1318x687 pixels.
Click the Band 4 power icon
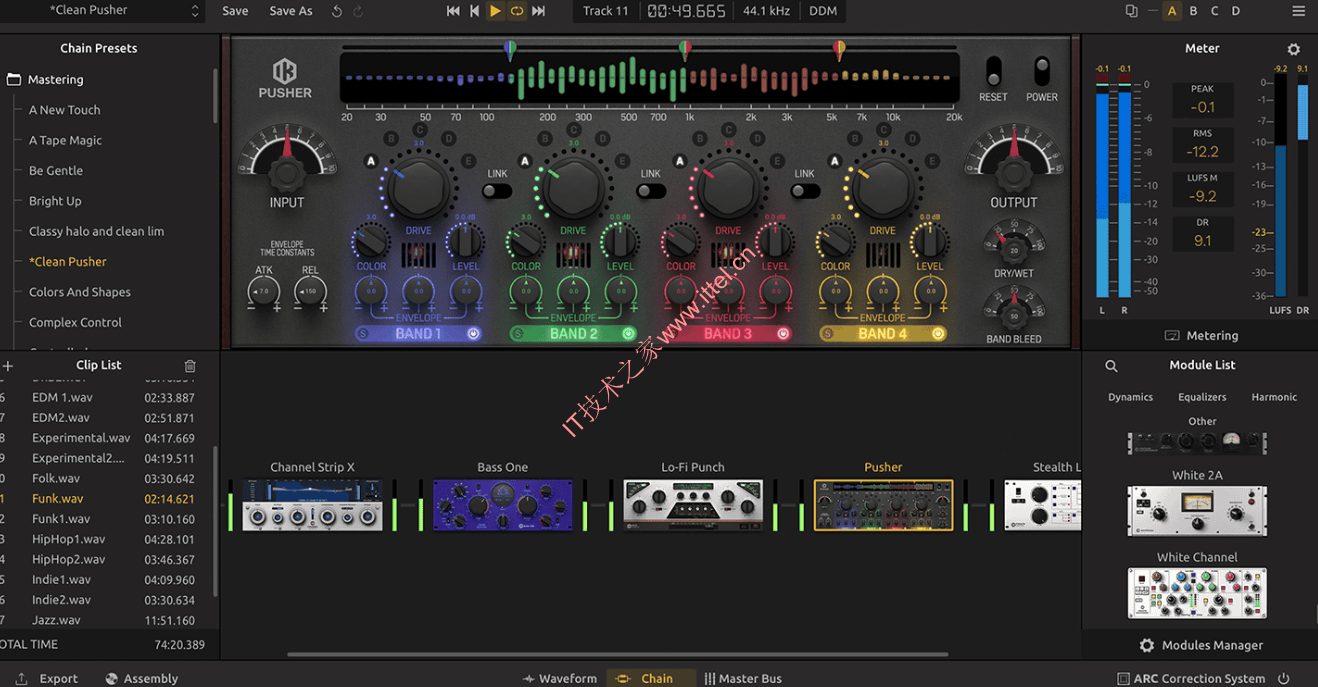pyautogui.click(x=938, y=333)
